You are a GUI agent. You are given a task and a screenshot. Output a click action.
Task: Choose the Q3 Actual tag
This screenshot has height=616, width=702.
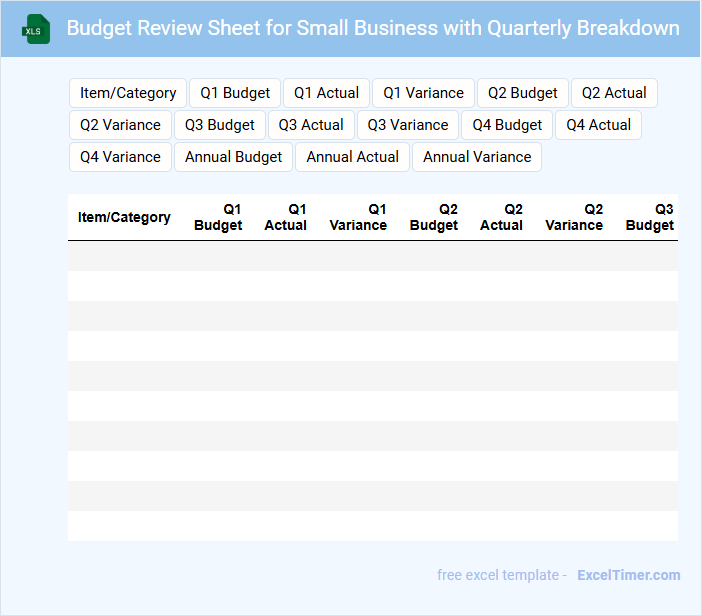pos(311,125)
